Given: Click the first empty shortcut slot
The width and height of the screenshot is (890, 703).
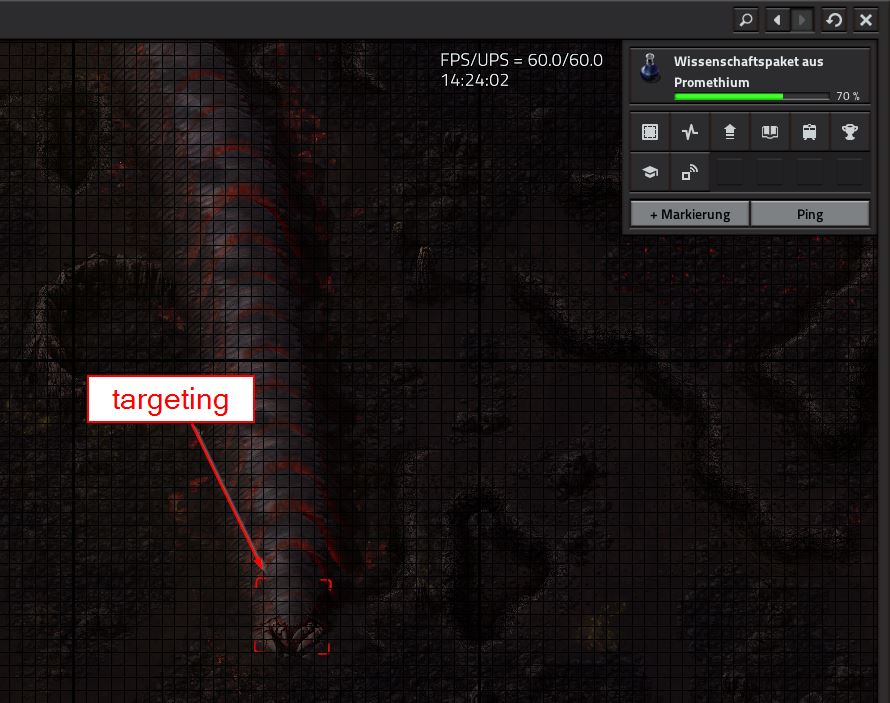Looking at the screenshot, I should (730, 172).
